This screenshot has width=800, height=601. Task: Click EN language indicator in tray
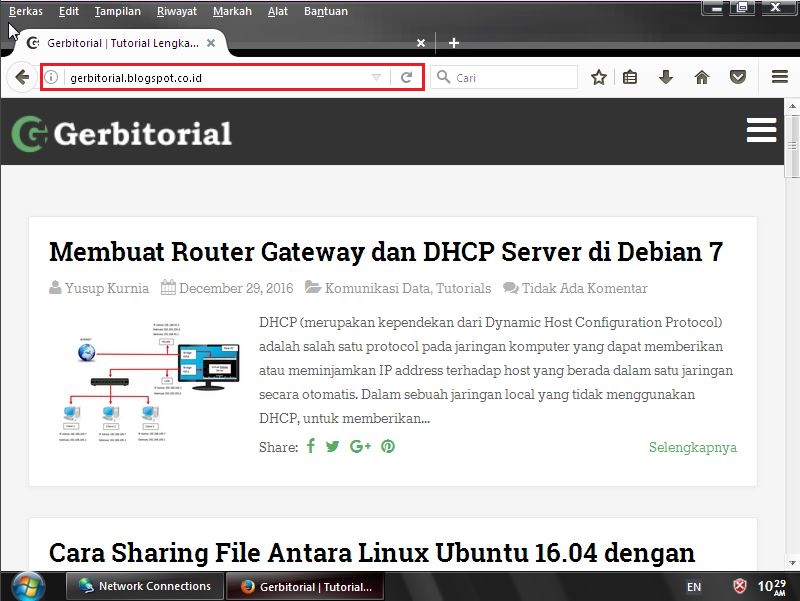point(693,587)
